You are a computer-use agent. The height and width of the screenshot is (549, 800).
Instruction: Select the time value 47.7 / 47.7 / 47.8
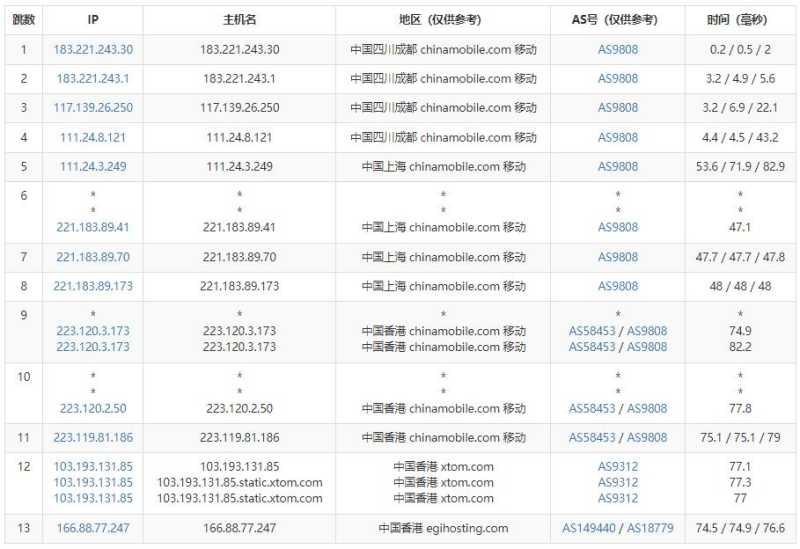(740, 257)
